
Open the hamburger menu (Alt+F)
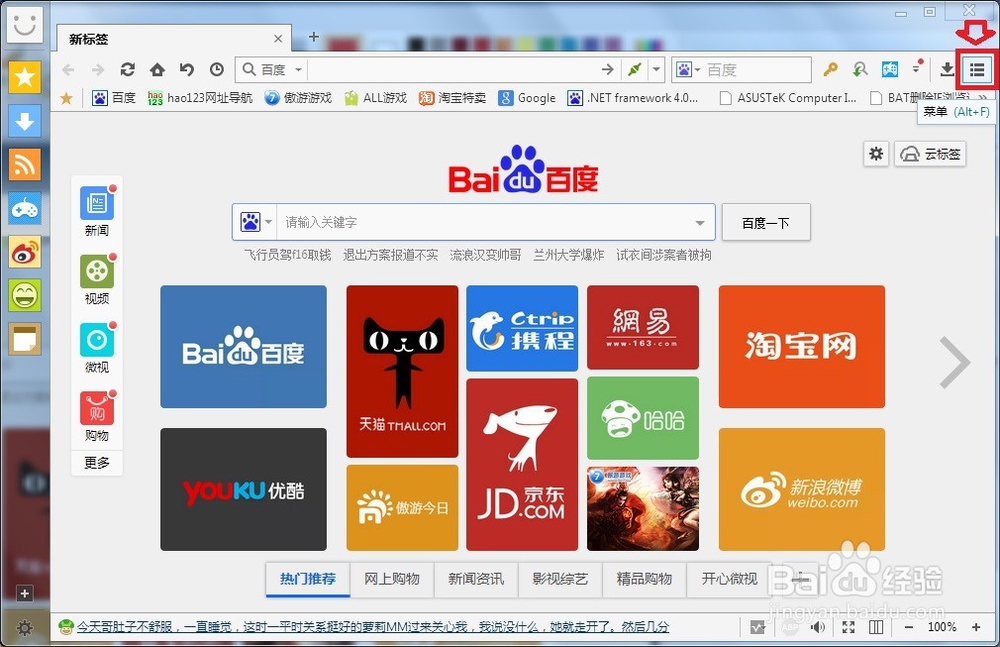coord(977,70)
